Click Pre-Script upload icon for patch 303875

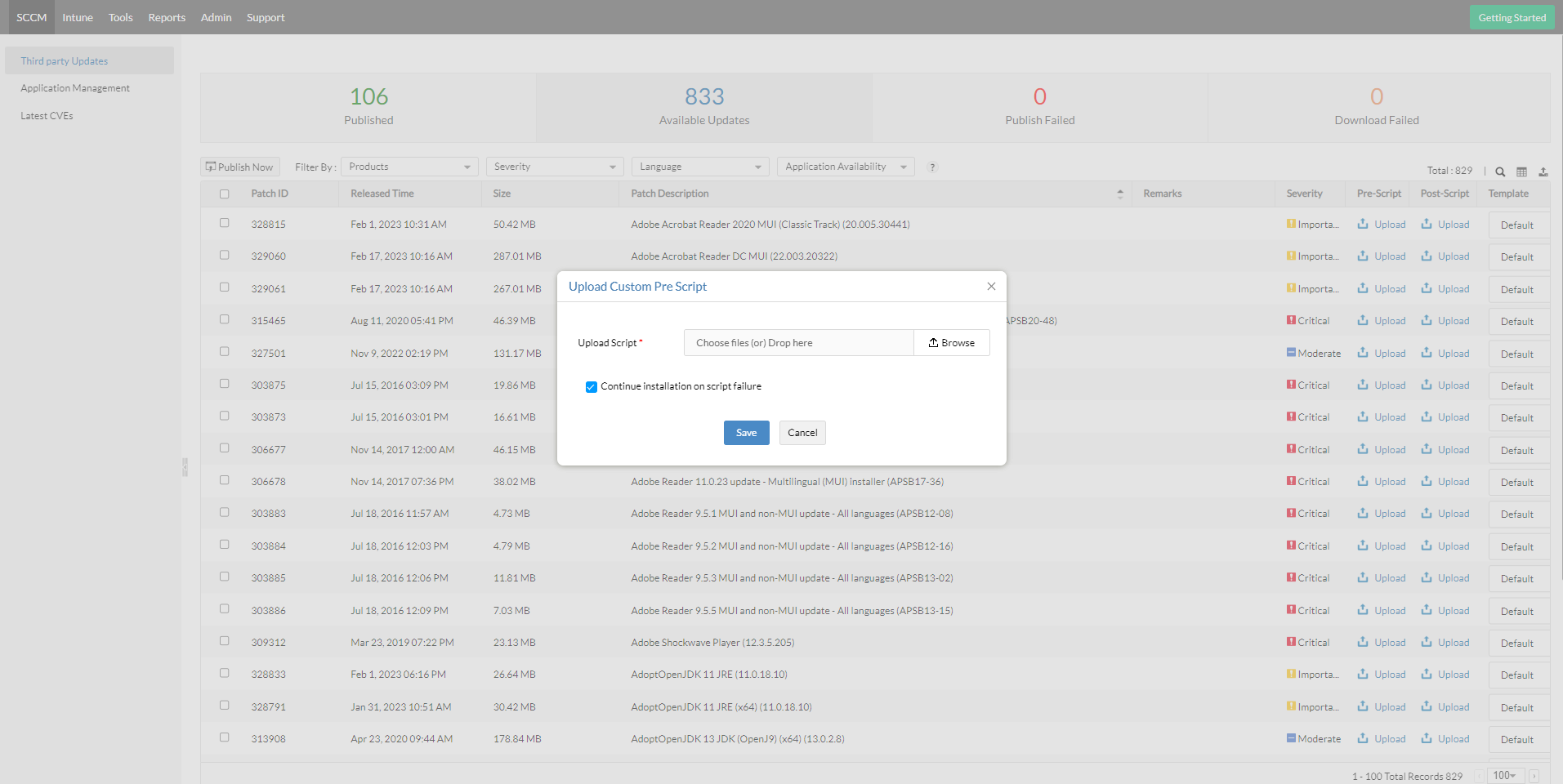pyautogui.click(x=1363, y=385)
